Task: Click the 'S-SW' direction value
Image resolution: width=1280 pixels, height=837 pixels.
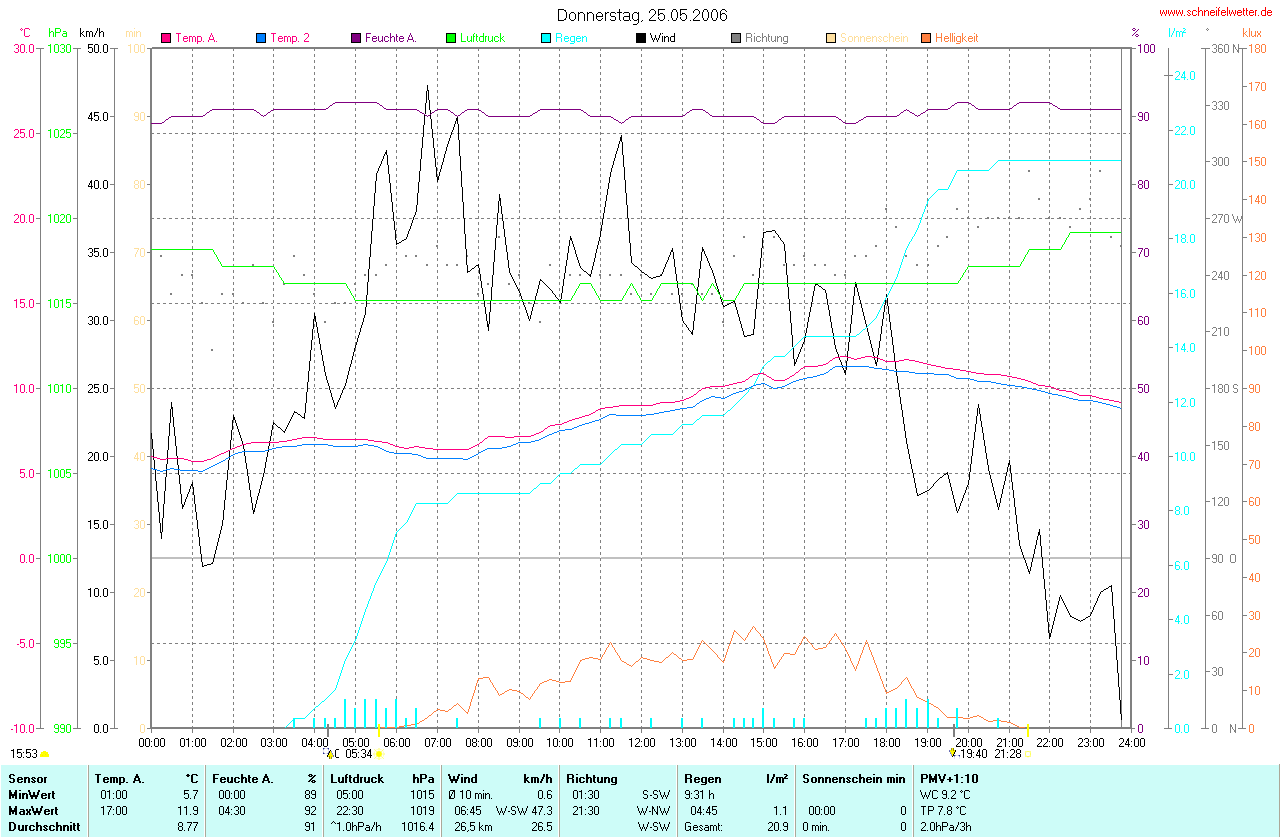Action: tap(656, 795)
